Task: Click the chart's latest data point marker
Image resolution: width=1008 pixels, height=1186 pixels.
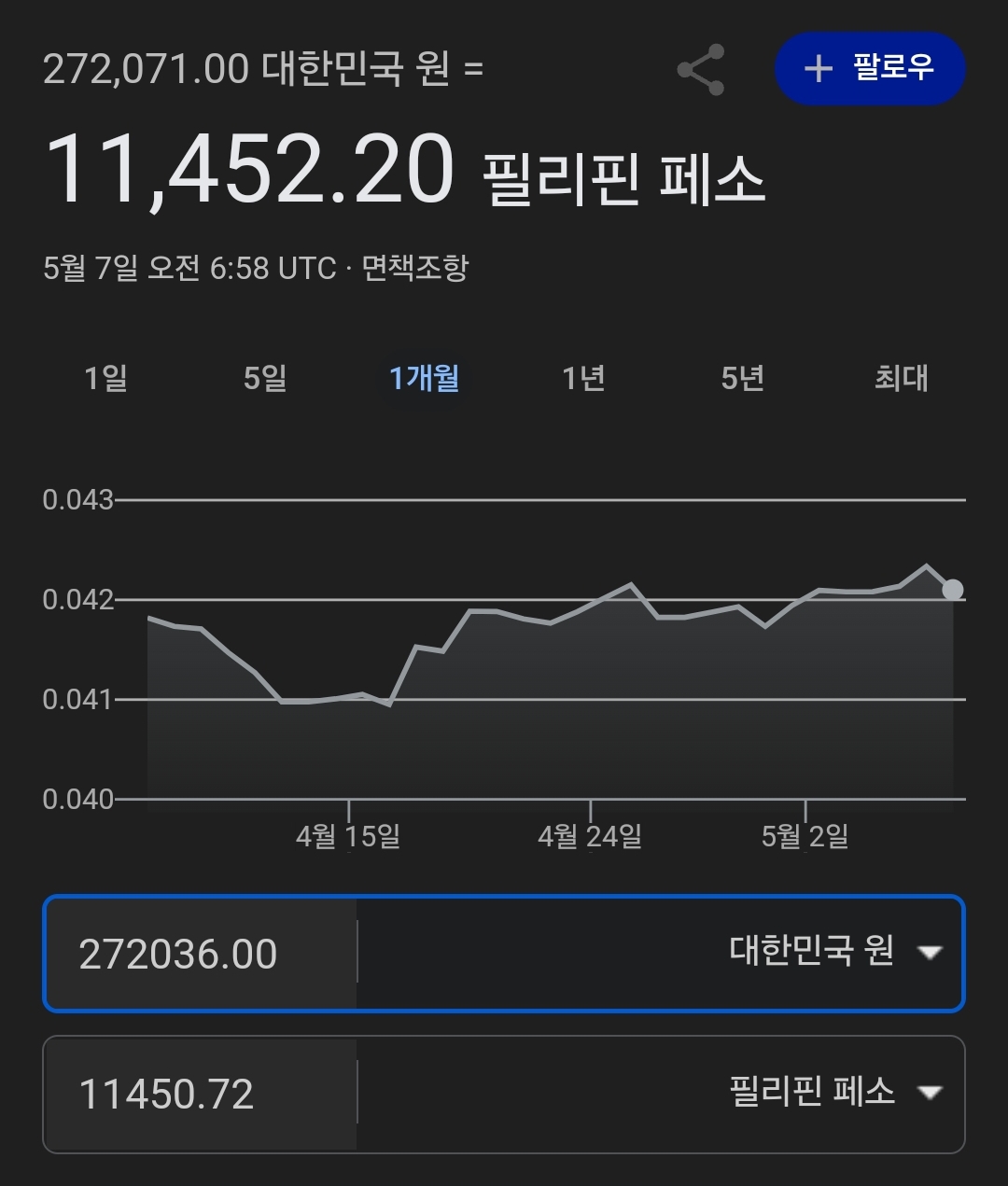Action: click(953, 589)
